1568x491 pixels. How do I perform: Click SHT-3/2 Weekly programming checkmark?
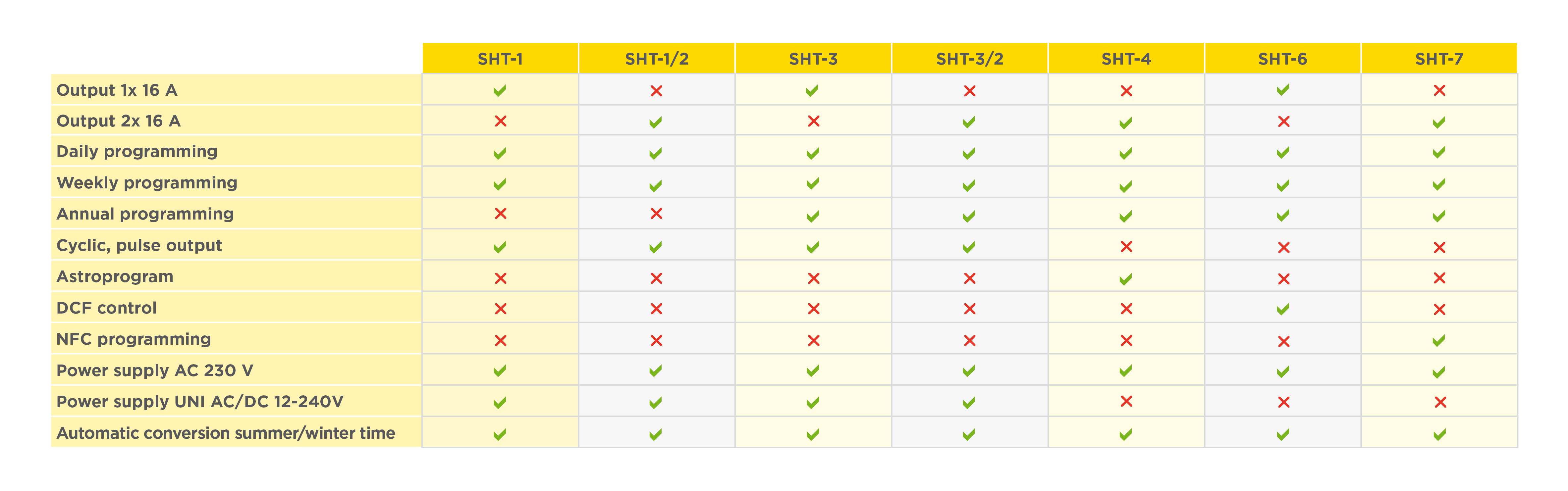tap(969, 185)
